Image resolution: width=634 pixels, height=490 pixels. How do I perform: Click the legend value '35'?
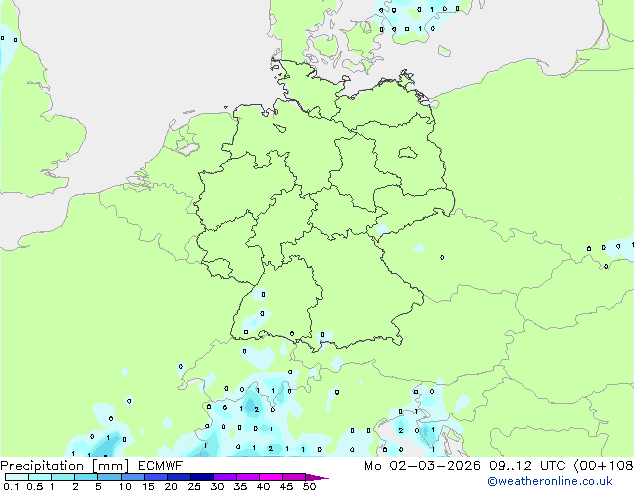click(240, 486)
